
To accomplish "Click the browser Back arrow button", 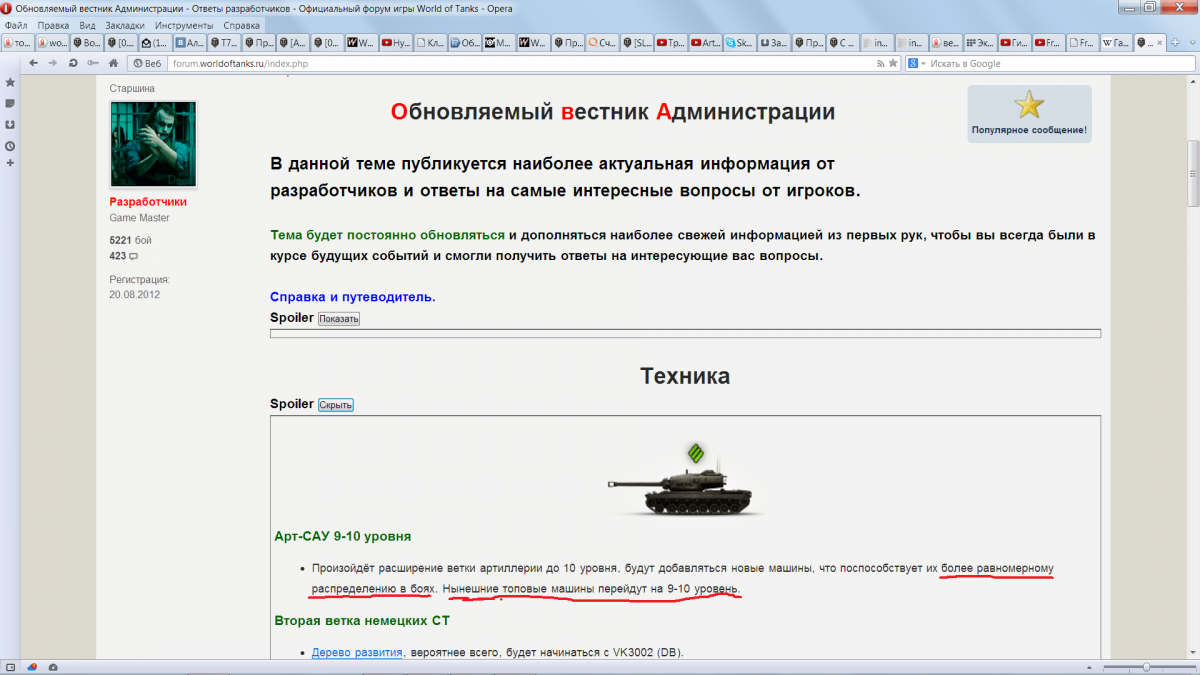I will point(34,63).
